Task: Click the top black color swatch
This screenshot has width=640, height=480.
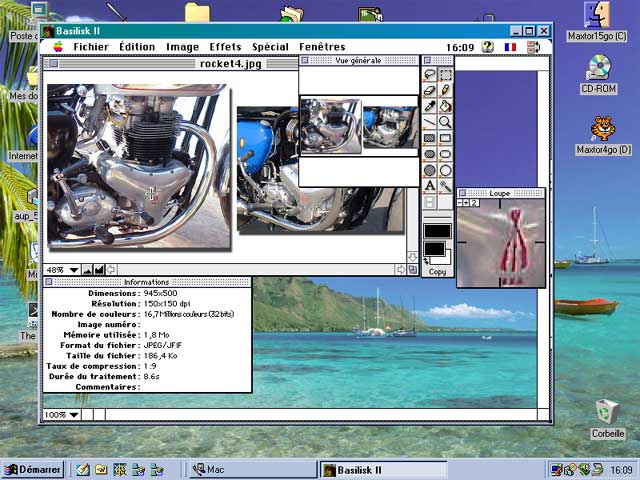Action: [437, 231]
